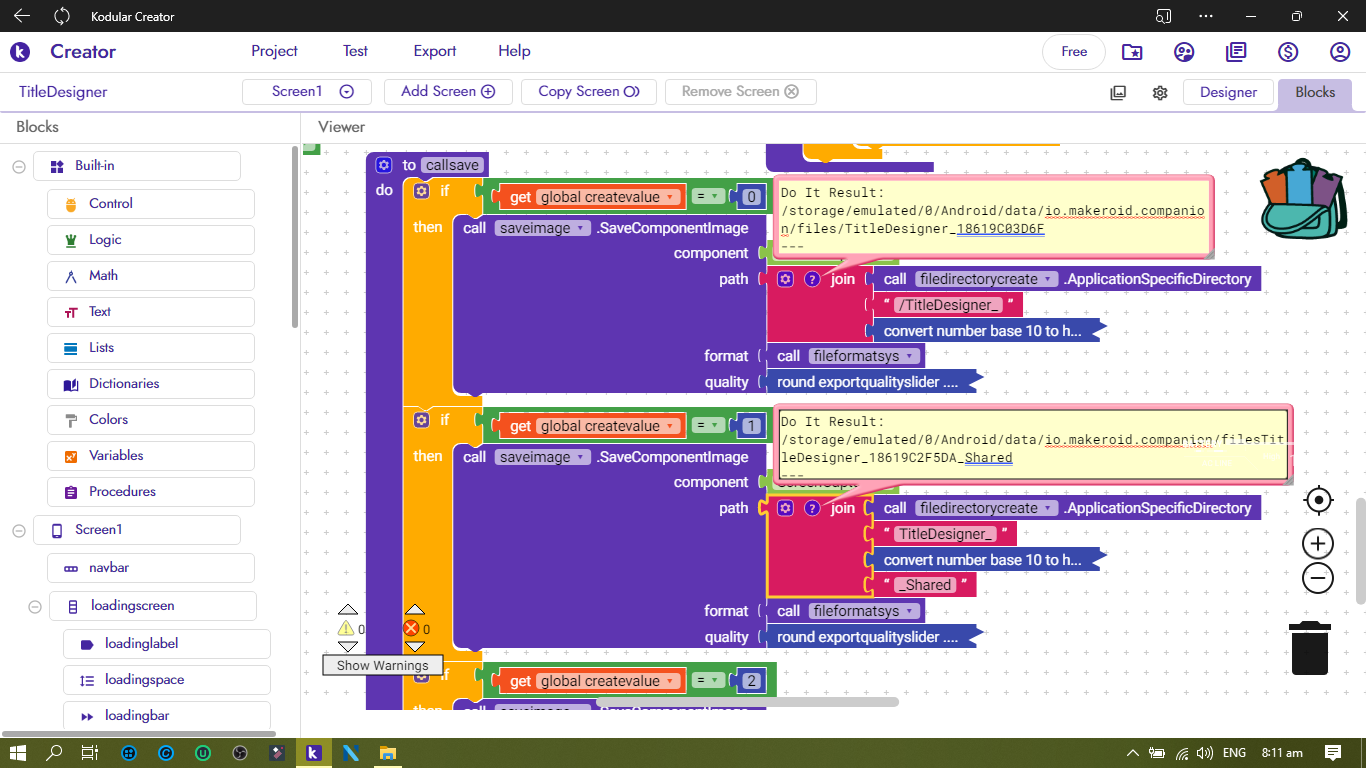Select the Procedures blocks drawer
1366x768 pixels.
(151, 492)
